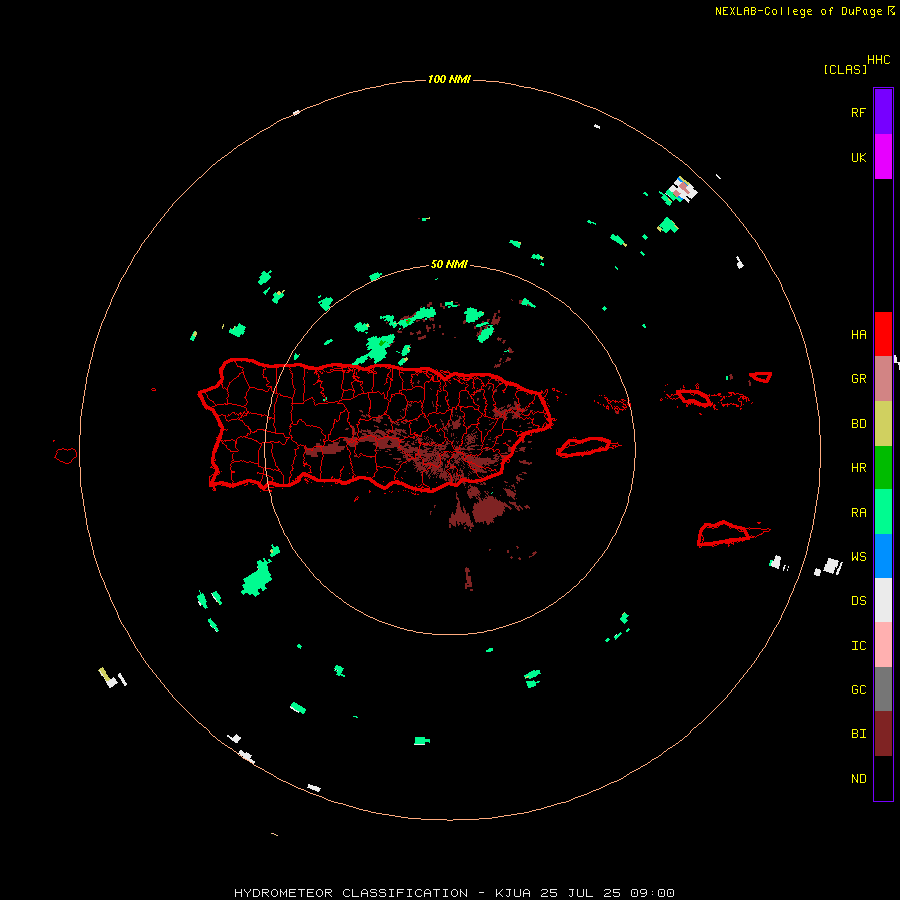This screenshot has height=900, width=900.
Task: Click the HHC product label
Action: point(878,60)
